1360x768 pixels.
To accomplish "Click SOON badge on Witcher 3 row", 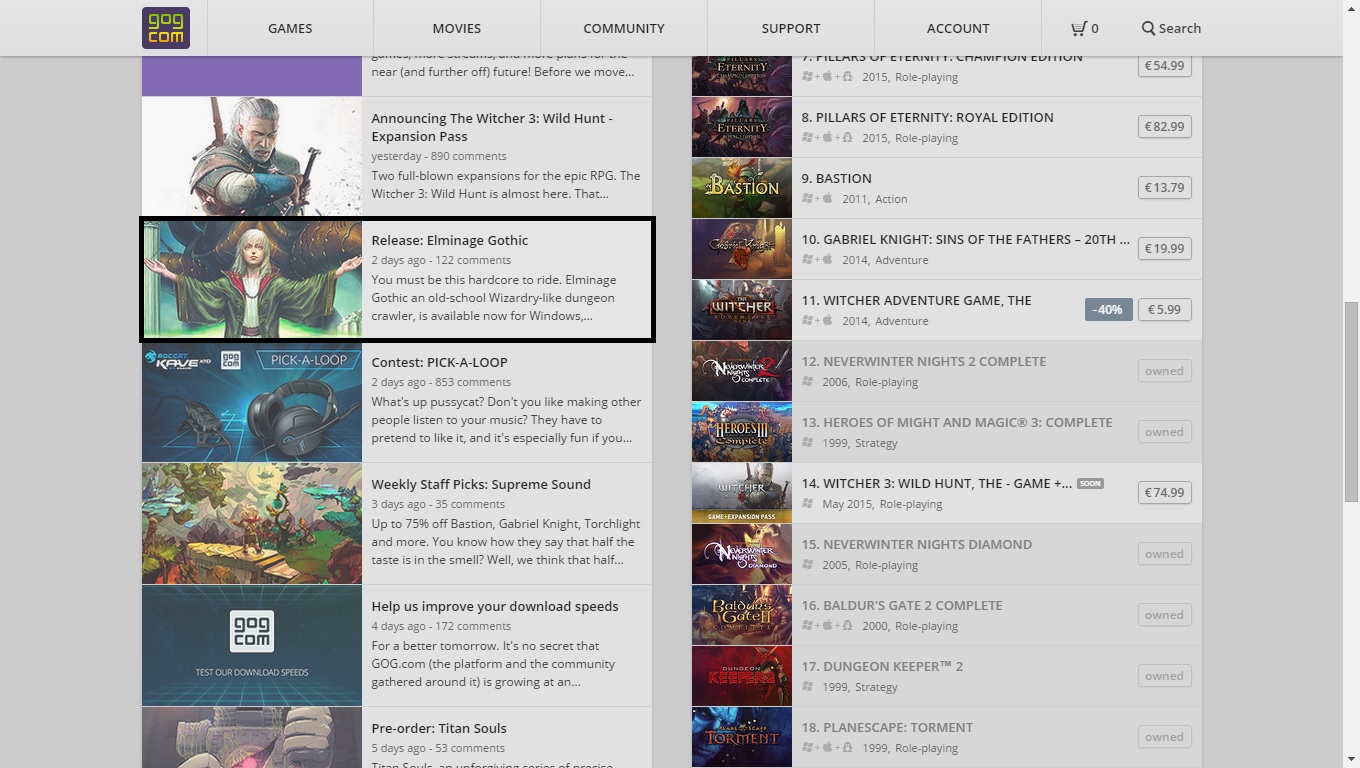I will (1090, 484).
